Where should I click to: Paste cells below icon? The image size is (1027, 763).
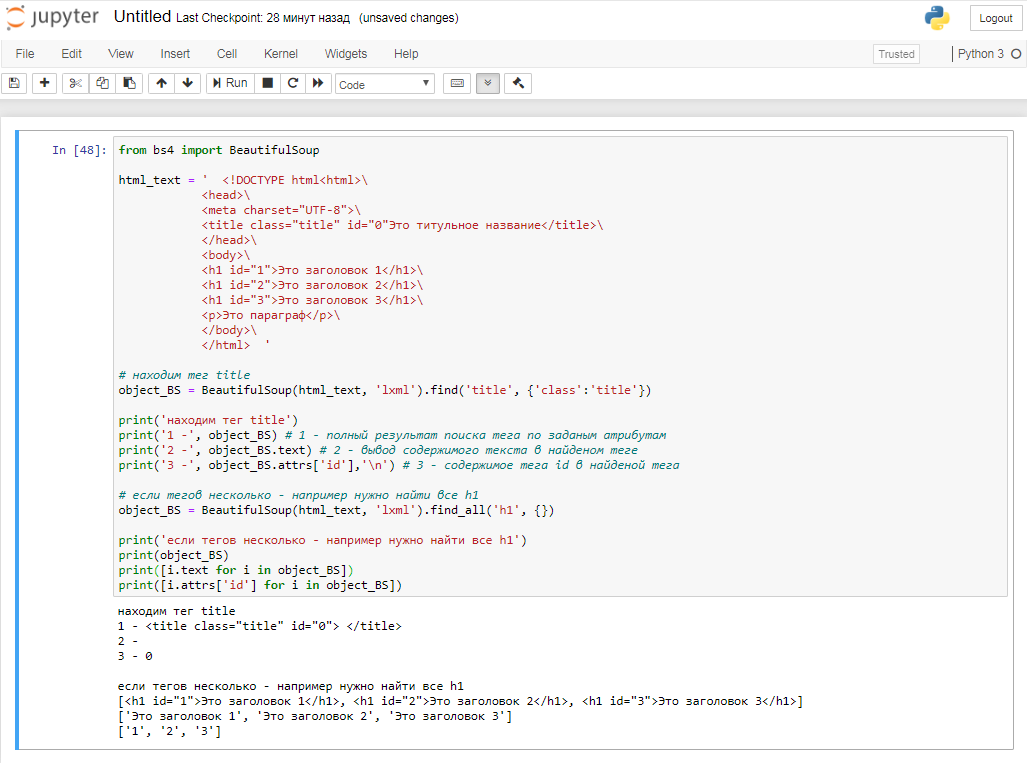(129, 83)
